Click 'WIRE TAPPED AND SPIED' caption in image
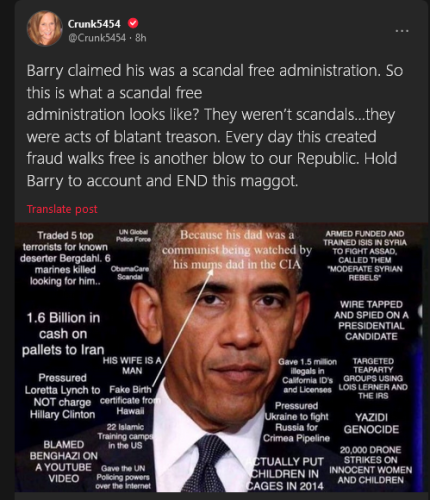Image resolution: width=430 pixels, height=500 pixels. pyautogui.click(x=371, y=320)
